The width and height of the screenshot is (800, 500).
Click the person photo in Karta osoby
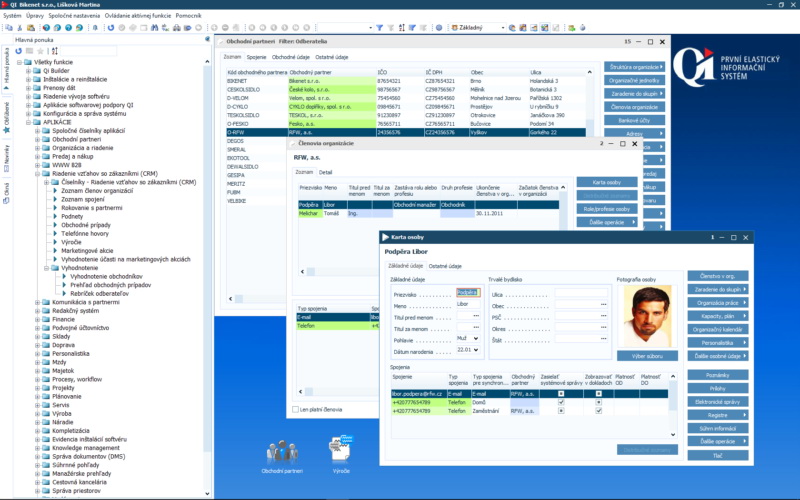click(647, 316)
